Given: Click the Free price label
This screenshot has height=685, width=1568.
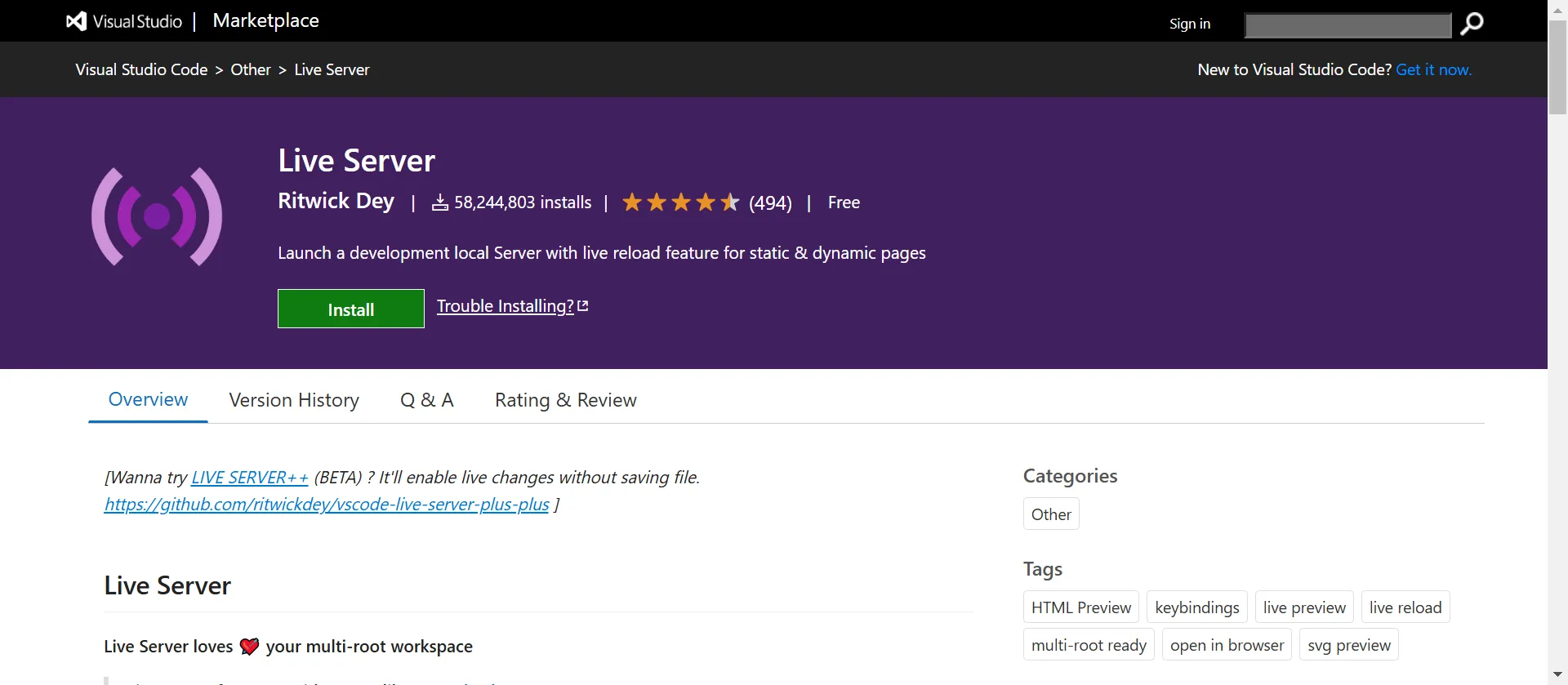Looking at the screenshot, I should 844,202.
